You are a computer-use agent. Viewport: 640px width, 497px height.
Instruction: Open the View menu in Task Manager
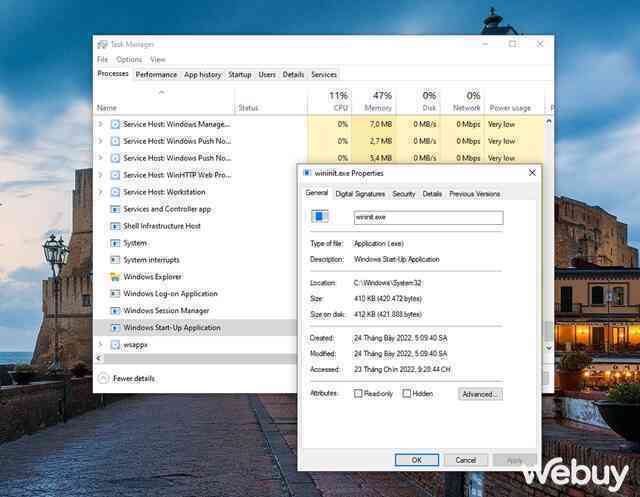158,60
